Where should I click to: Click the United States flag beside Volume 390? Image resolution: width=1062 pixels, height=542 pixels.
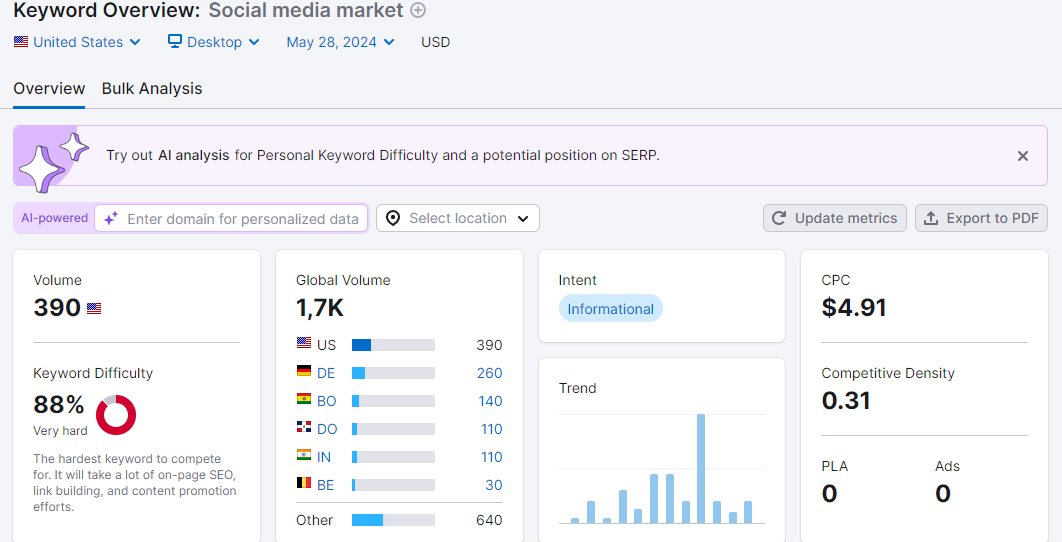tap(94, 308)
